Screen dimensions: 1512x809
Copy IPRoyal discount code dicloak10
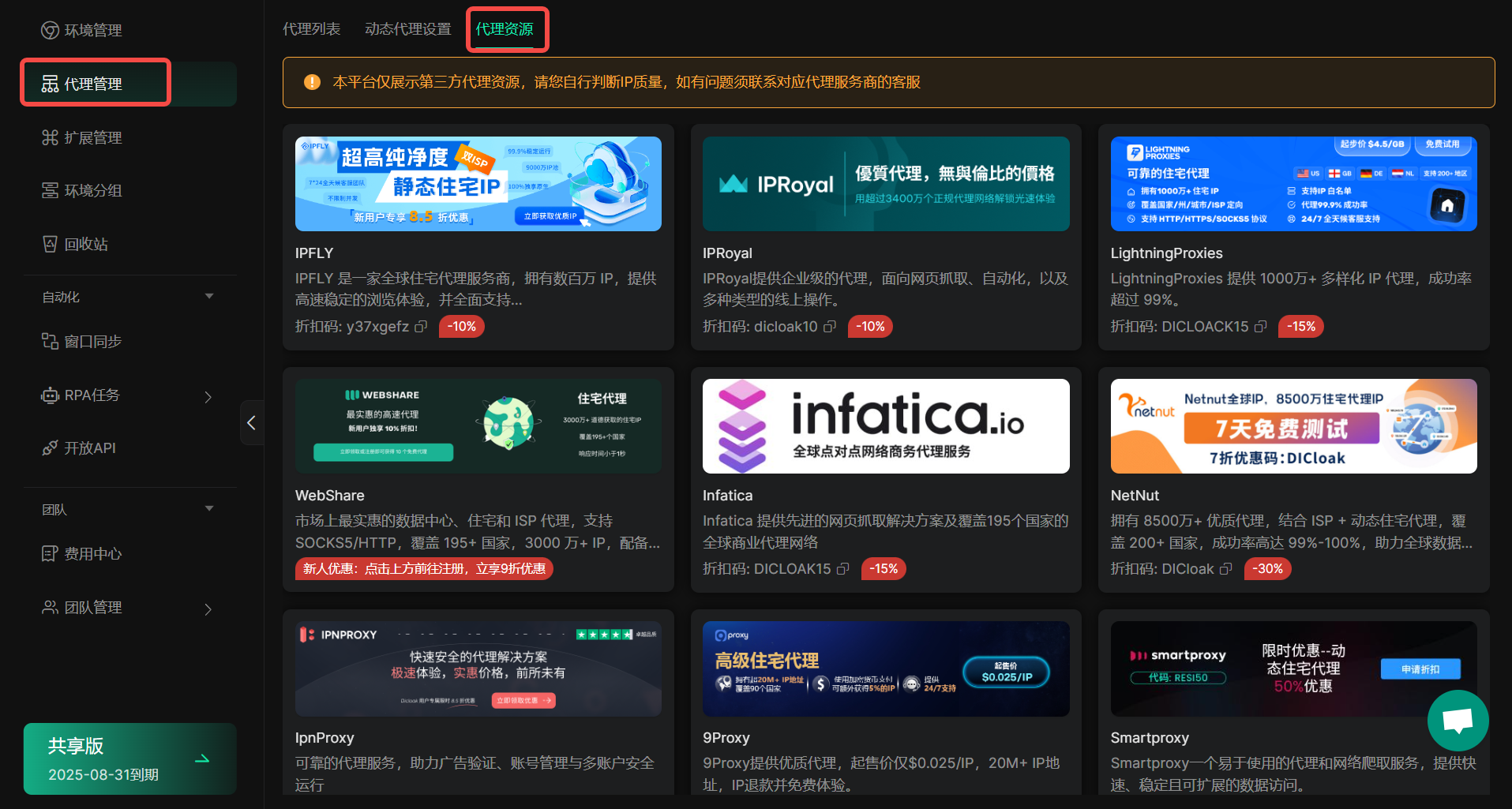[830, 327]
